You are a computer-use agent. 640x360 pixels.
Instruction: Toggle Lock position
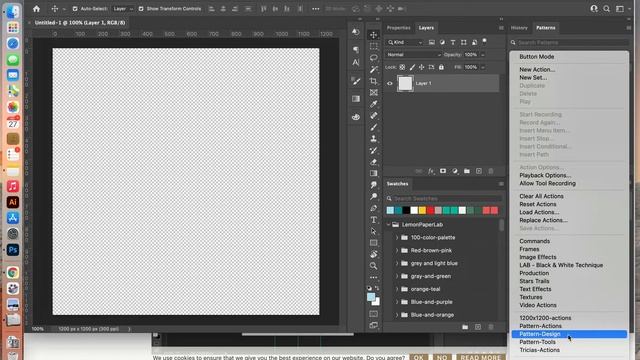point(422,67)
